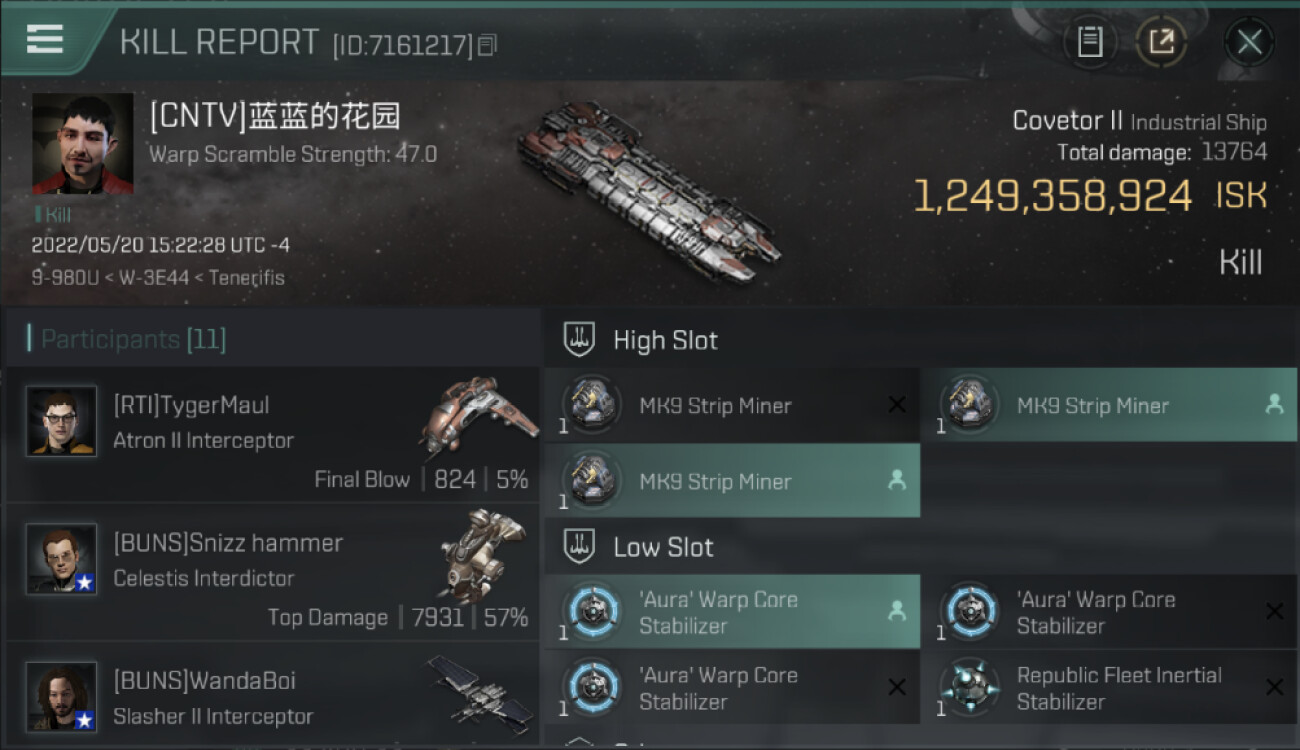Open TygerMaul's character portrait
1300x750 pixels.
pyautogui.click(x=62, y=421)
